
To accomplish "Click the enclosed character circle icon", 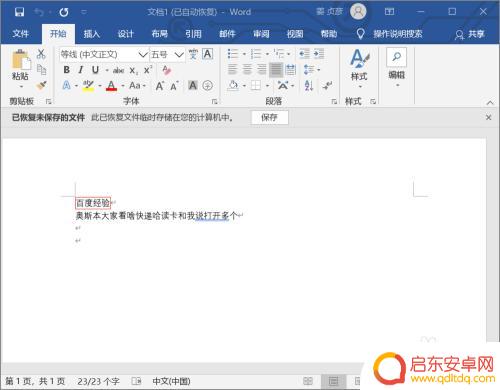I will pyautogui.click(x=207, y=86).
